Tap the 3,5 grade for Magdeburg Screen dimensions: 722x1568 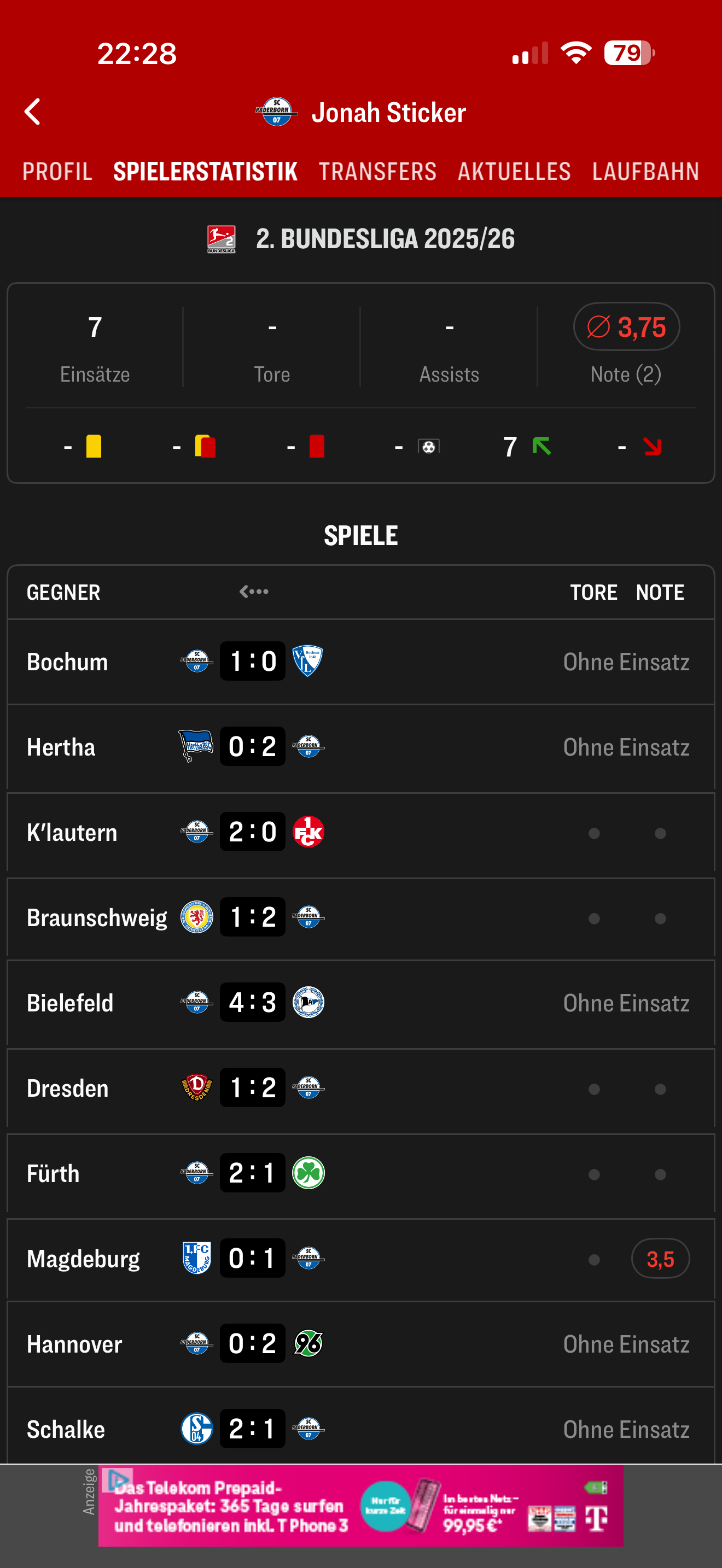pos(660,1259)
